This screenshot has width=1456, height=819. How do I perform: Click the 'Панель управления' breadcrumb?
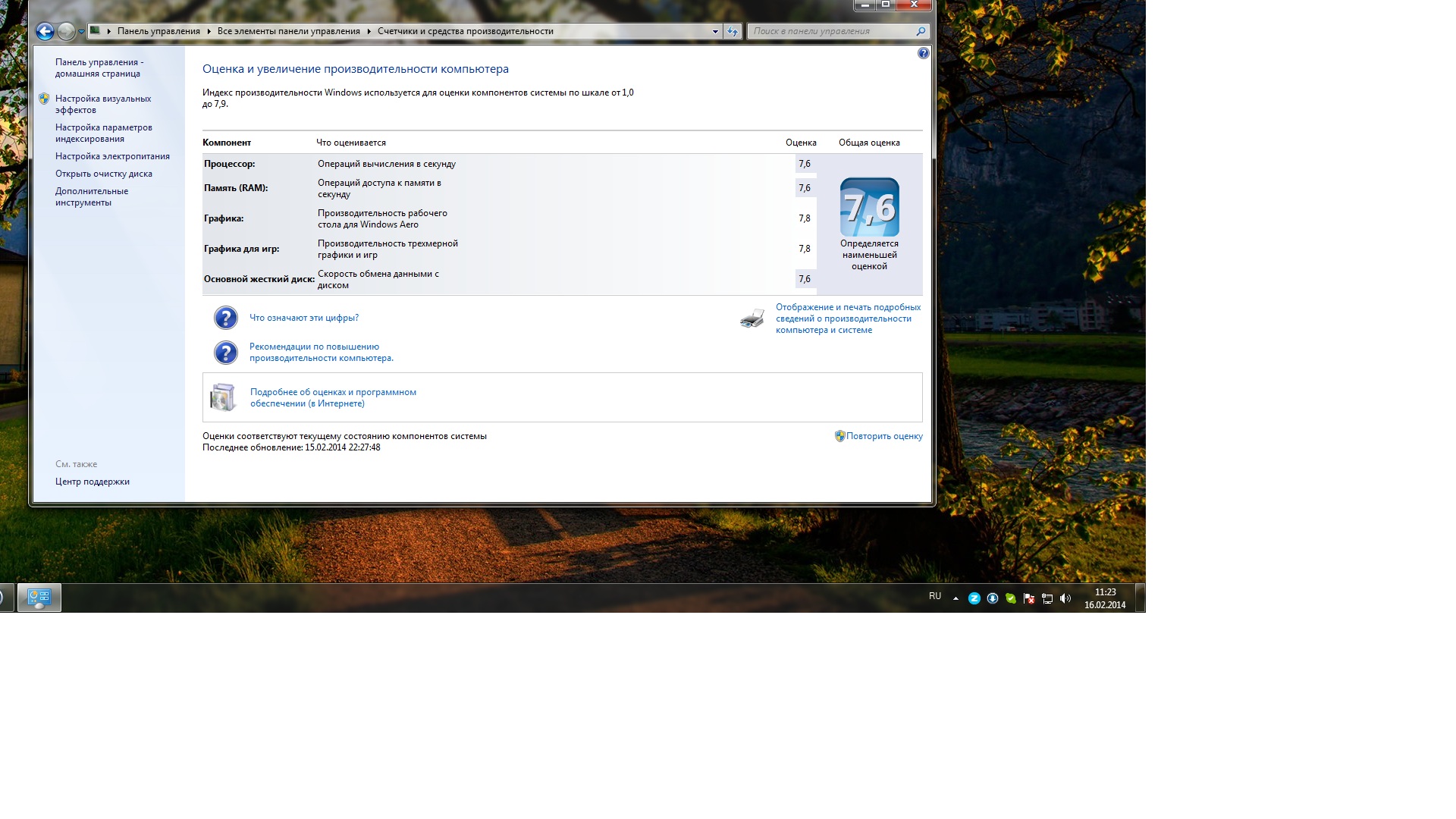[x=158, y=31]
